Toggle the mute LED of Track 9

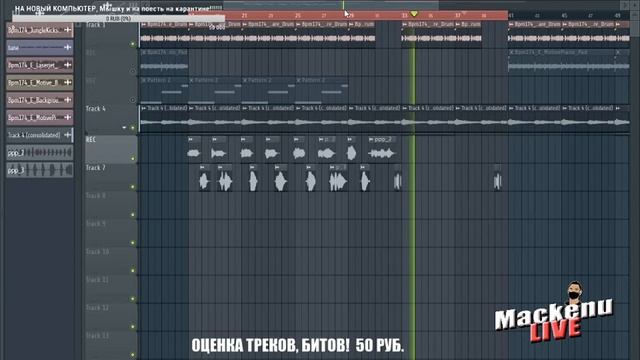133,243
